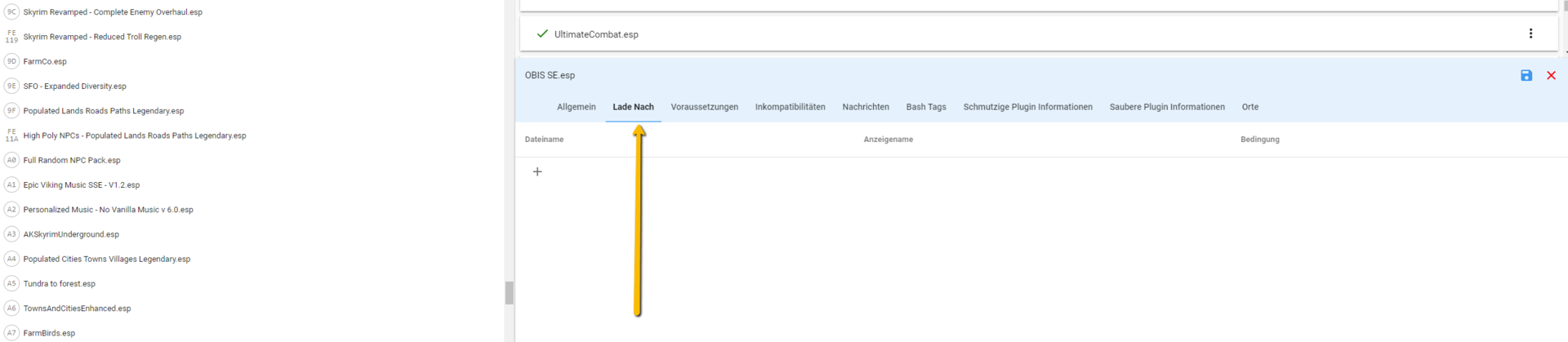1568x342 pixels.
Task: Show Schmutzige Plugin Informationen tab
Action: pyautogui.click(x=1027, y=107)
